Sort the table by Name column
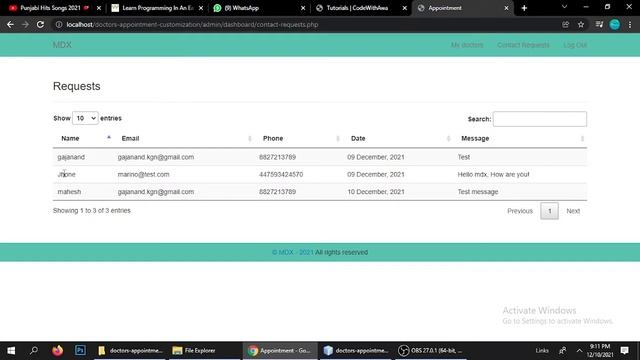This screenshot has height=360, width=640. 83,138
